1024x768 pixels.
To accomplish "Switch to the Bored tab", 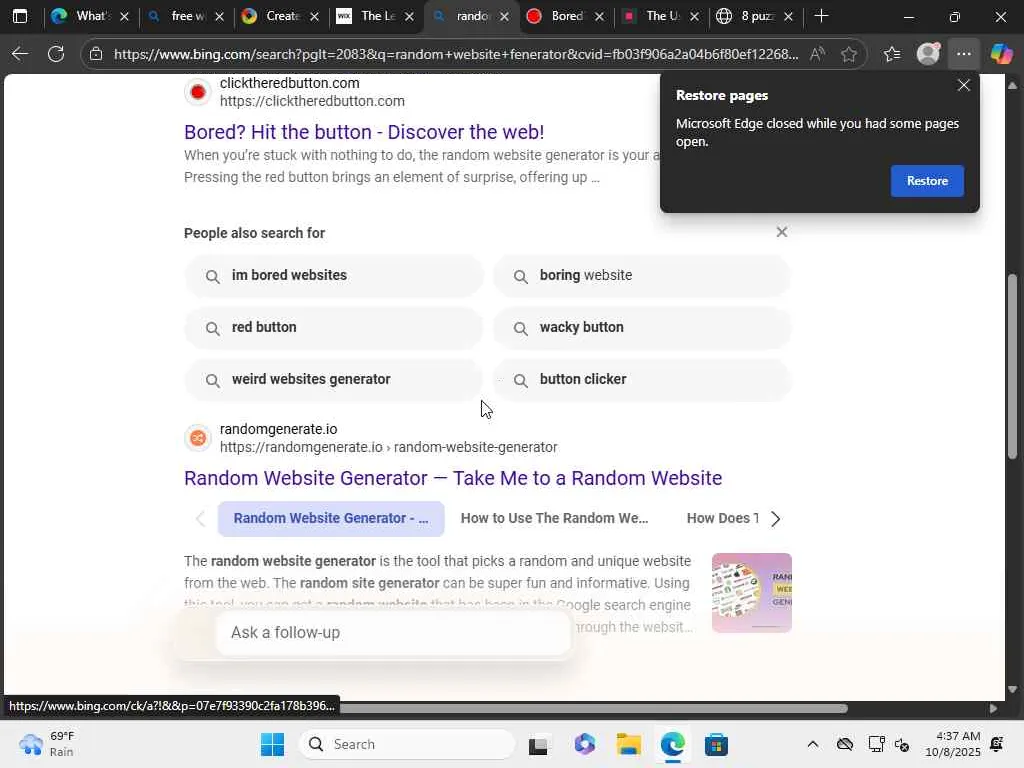I will pos(564,16).
